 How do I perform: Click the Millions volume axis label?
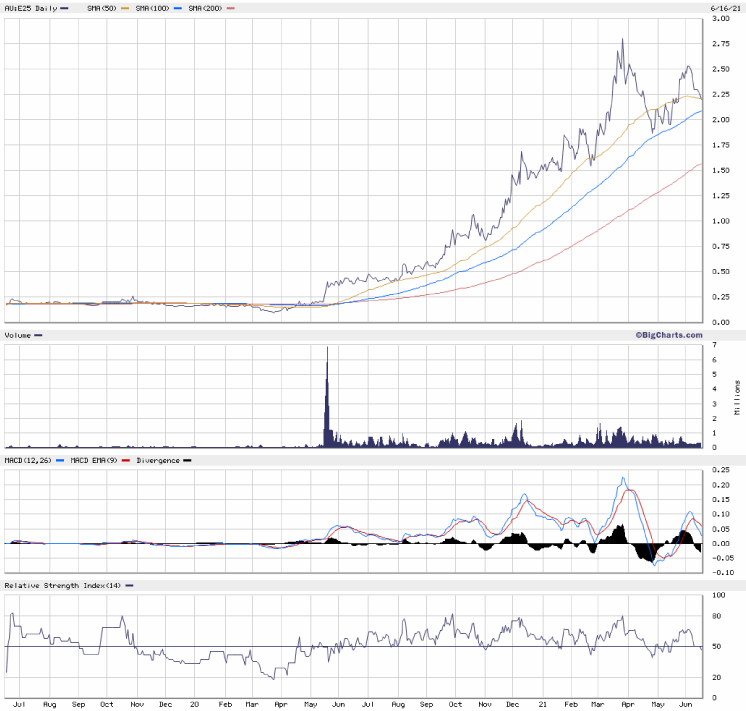(737, 397)
